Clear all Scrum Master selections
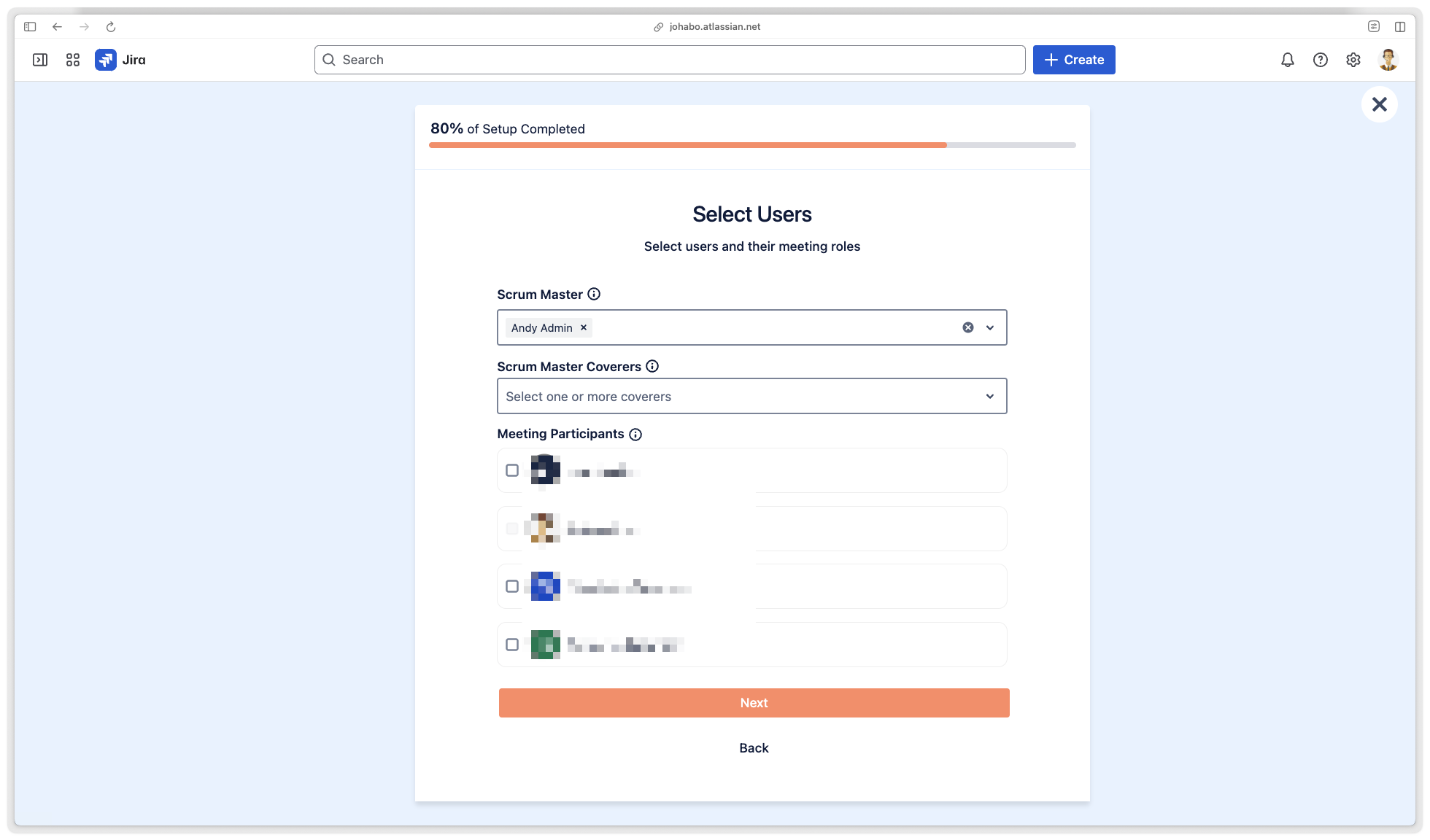 click(x=968, y=327)
